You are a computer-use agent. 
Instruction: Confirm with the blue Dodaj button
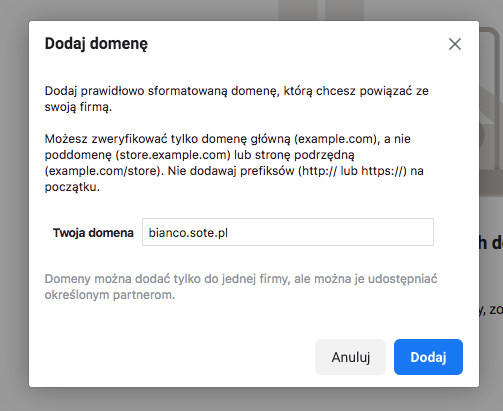428,357
